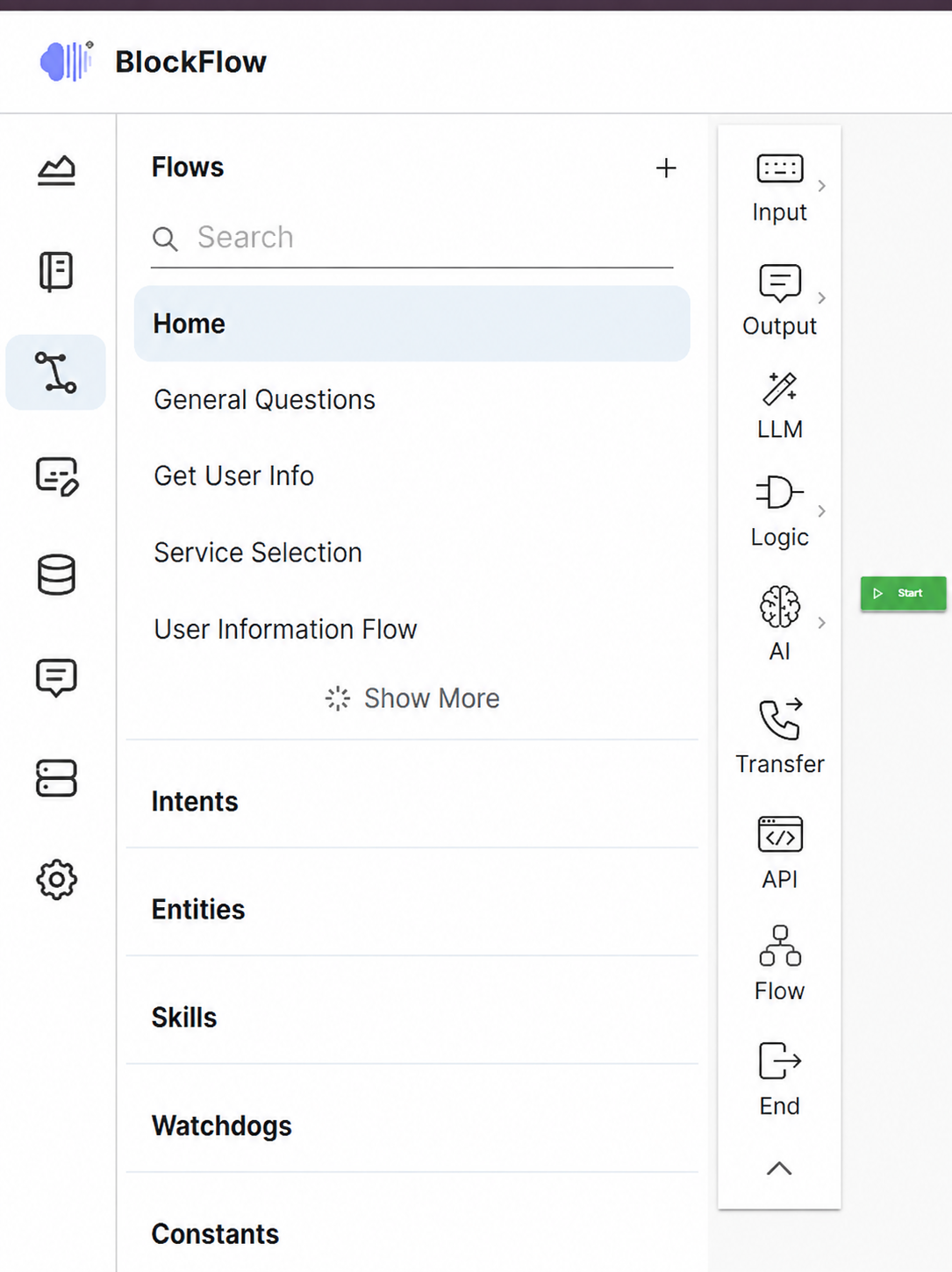Open the settings gear sidebar icon
952x1272 pixels.
click(56, 879)
